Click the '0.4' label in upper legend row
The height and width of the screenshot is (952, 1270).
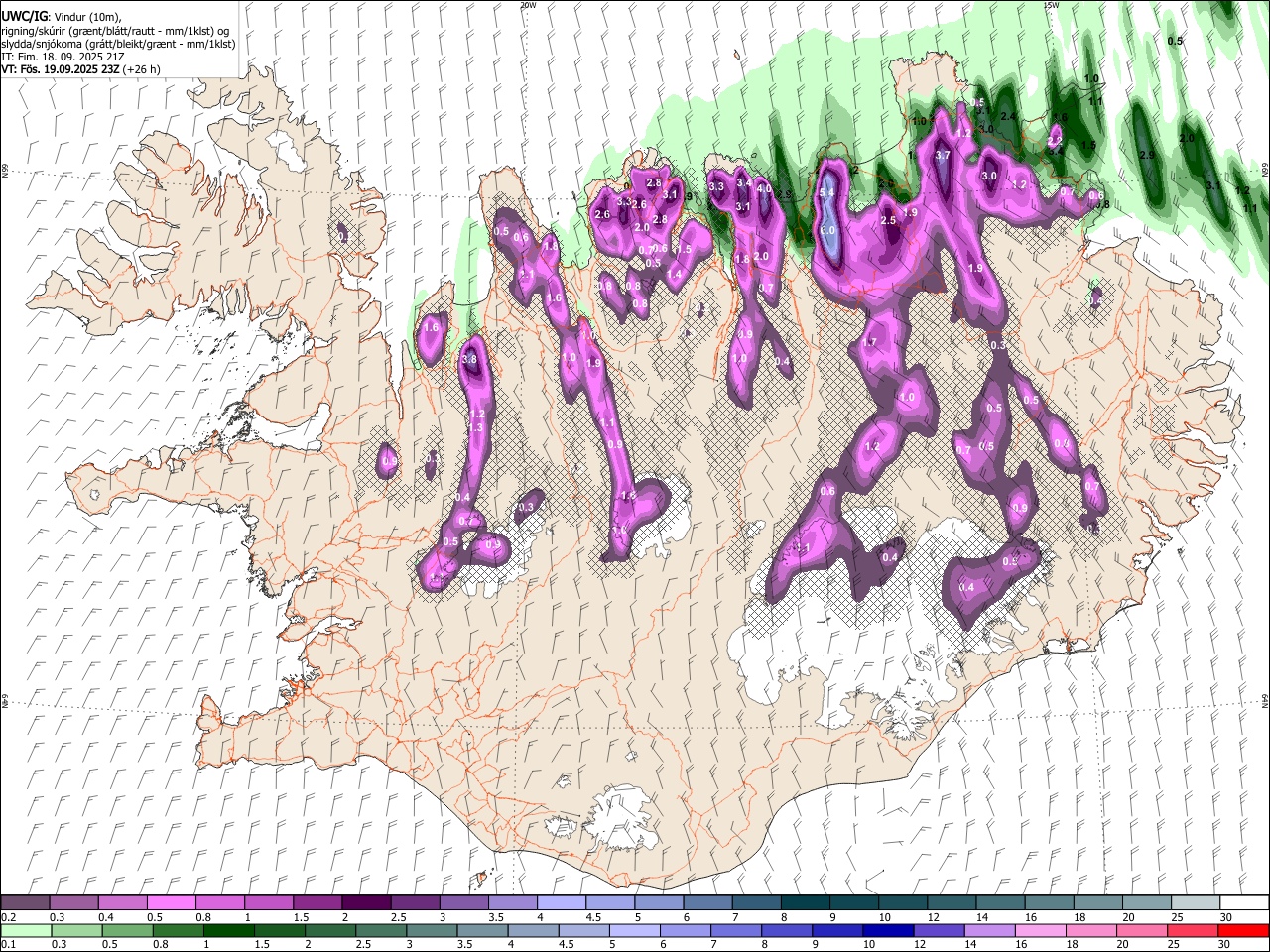(106, 917)
